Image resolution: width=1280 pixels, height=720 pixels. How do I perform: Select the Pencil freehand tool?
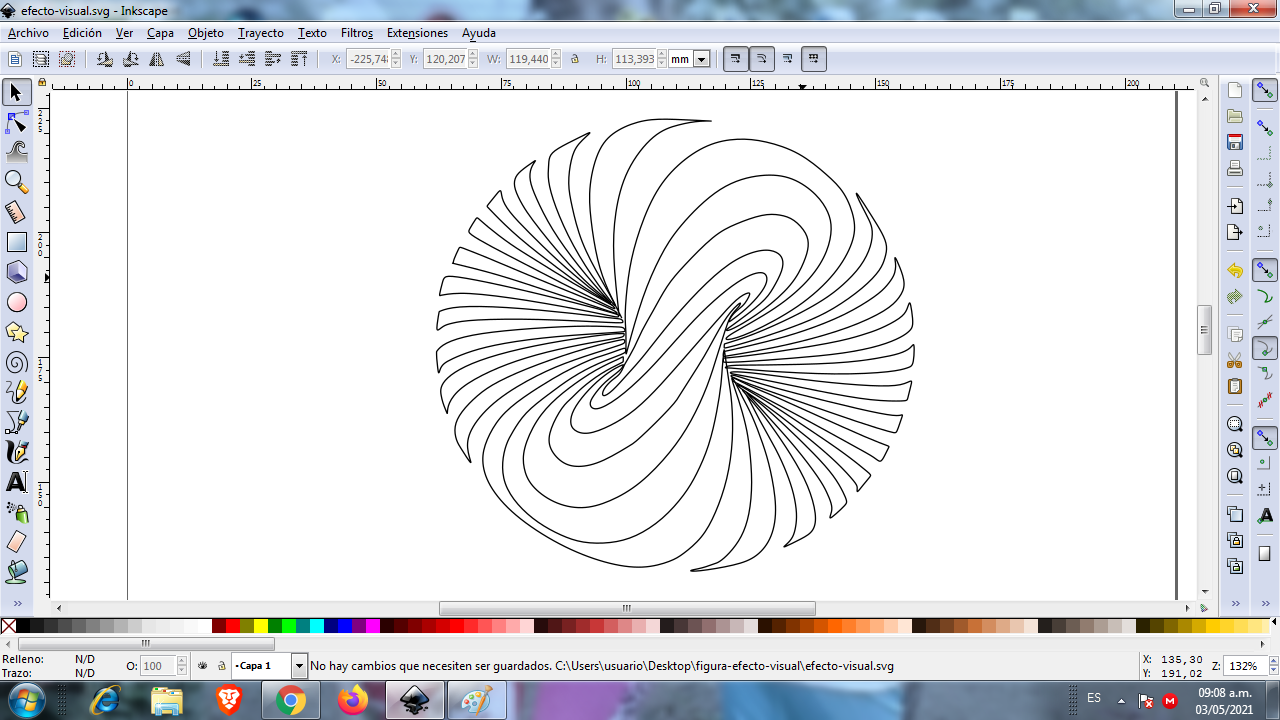[x=16, y=392]
